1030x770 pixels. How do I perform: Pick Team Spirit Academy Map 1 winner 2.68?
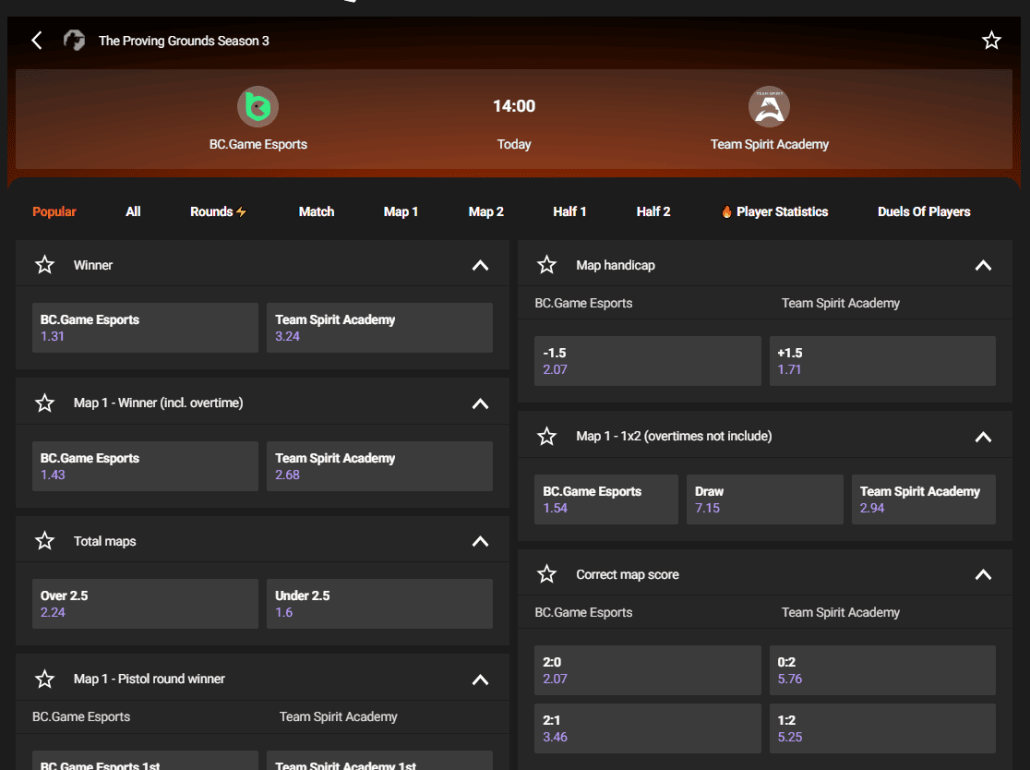click(x=380, y=466)
